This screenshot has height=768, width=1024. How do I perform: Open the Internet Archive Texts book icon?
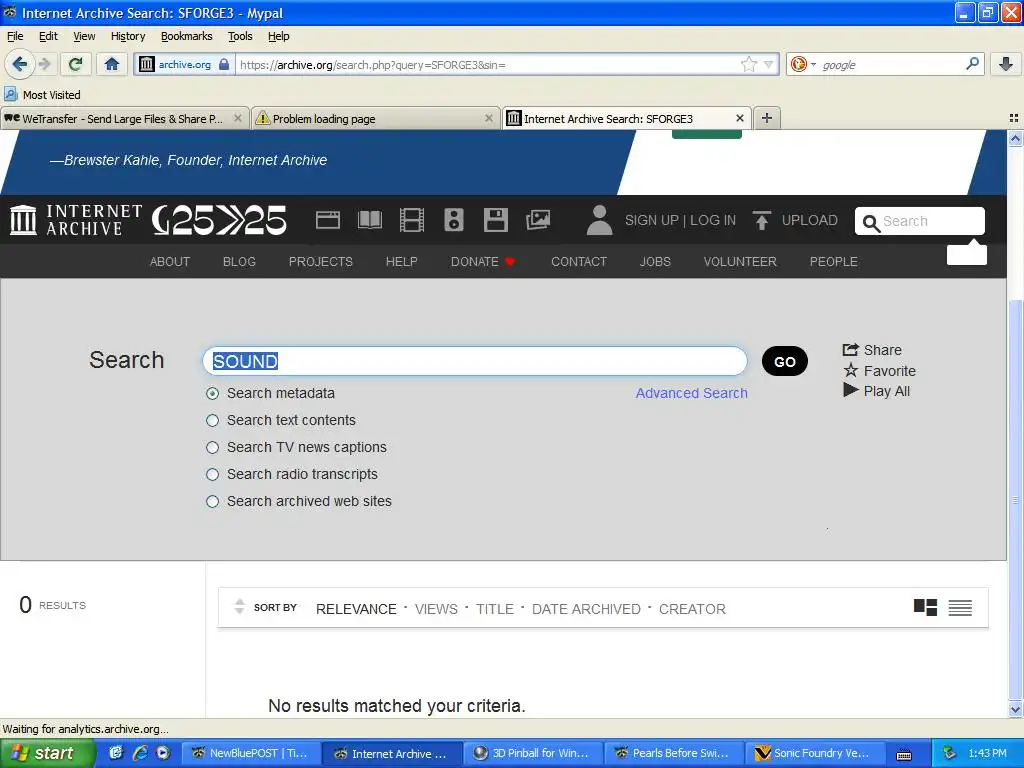click(370, 220)
